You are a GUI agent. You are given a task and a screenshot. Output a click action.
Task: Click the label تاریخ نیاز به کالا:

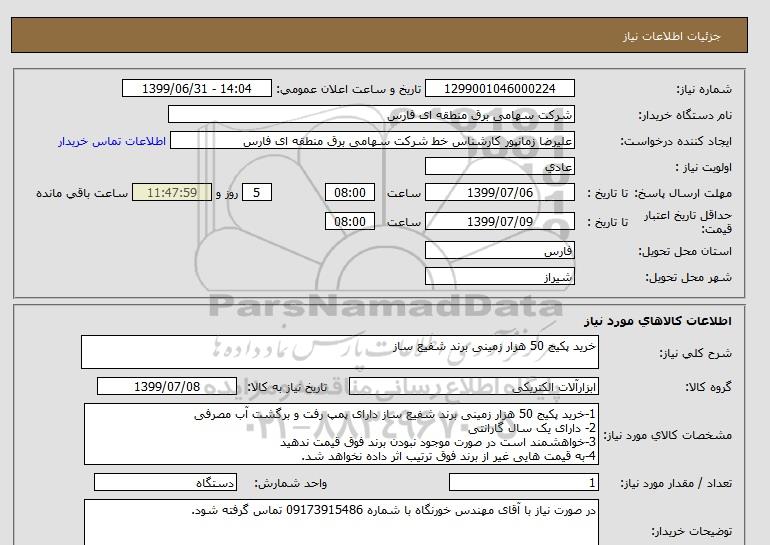(x=287, y=387)
